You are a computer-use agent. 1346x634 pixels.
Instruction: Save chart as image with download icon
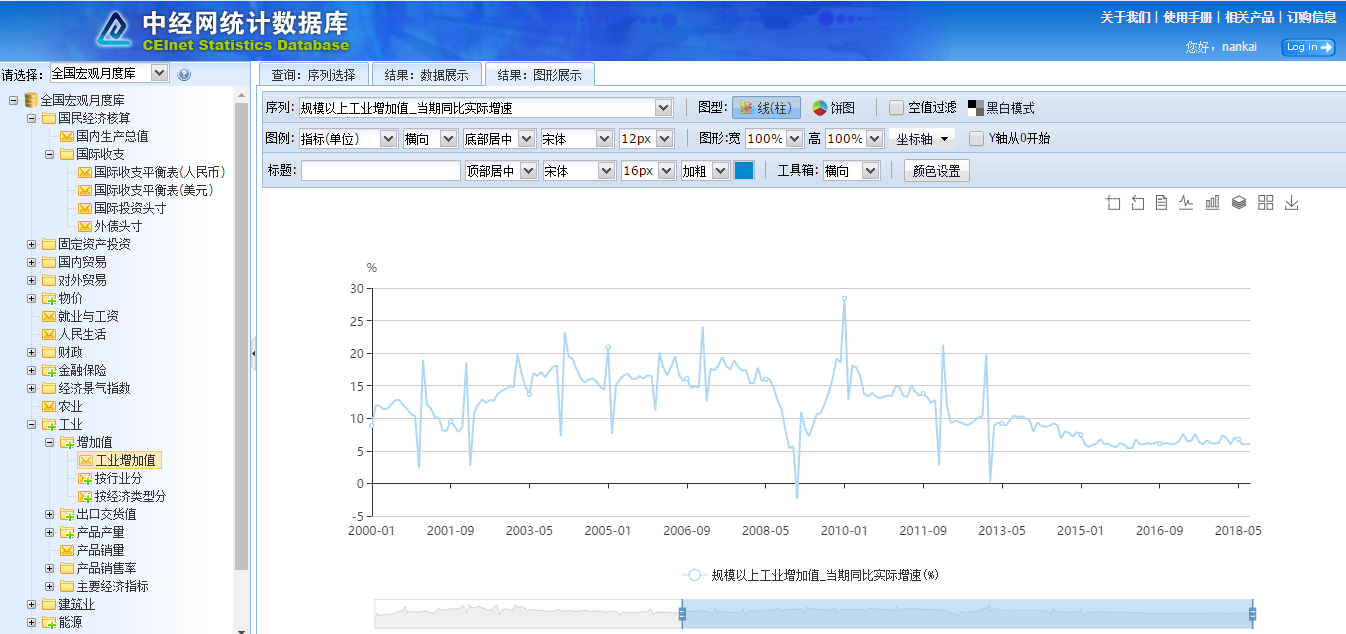pyautogui.click(x=1292, y=203)
